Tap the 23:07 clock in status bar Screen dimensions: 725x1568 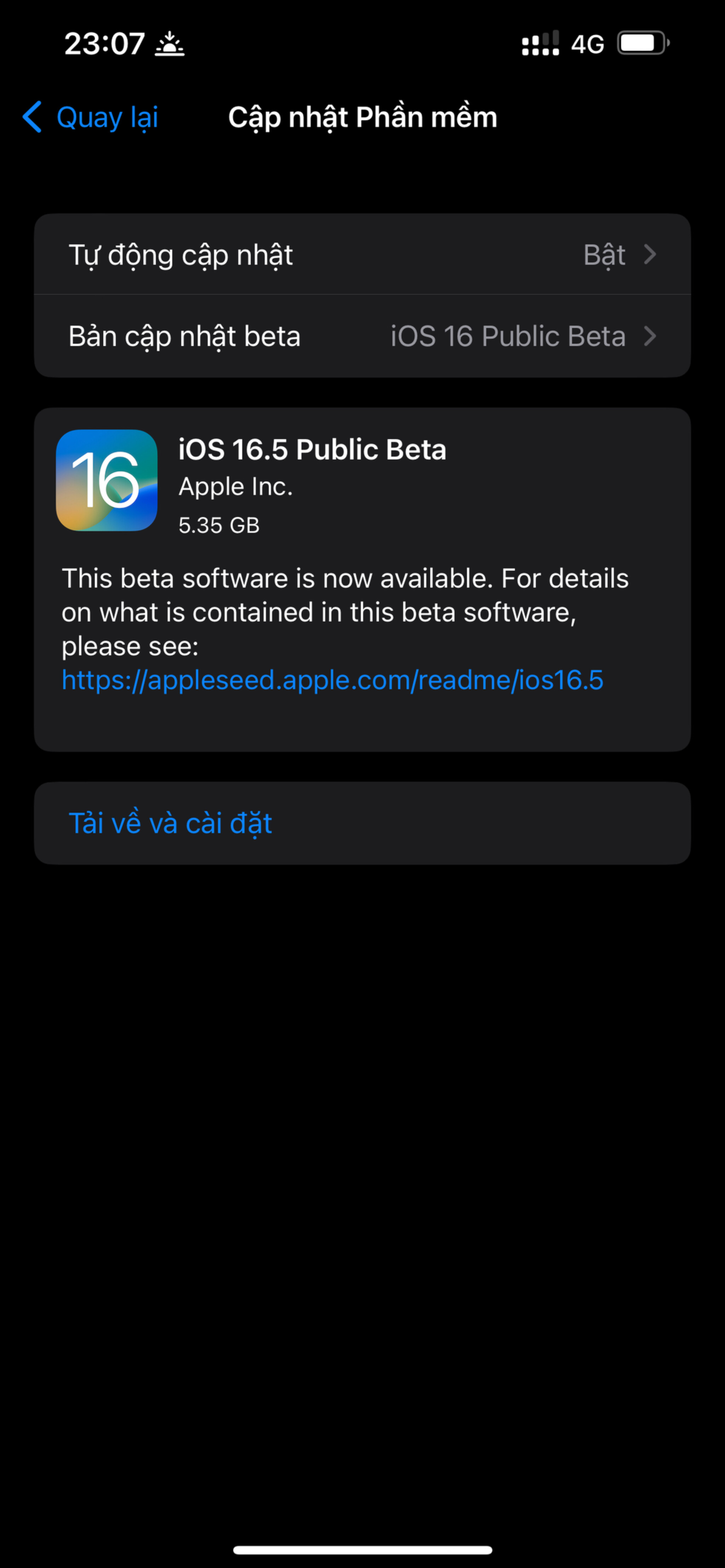105,44
